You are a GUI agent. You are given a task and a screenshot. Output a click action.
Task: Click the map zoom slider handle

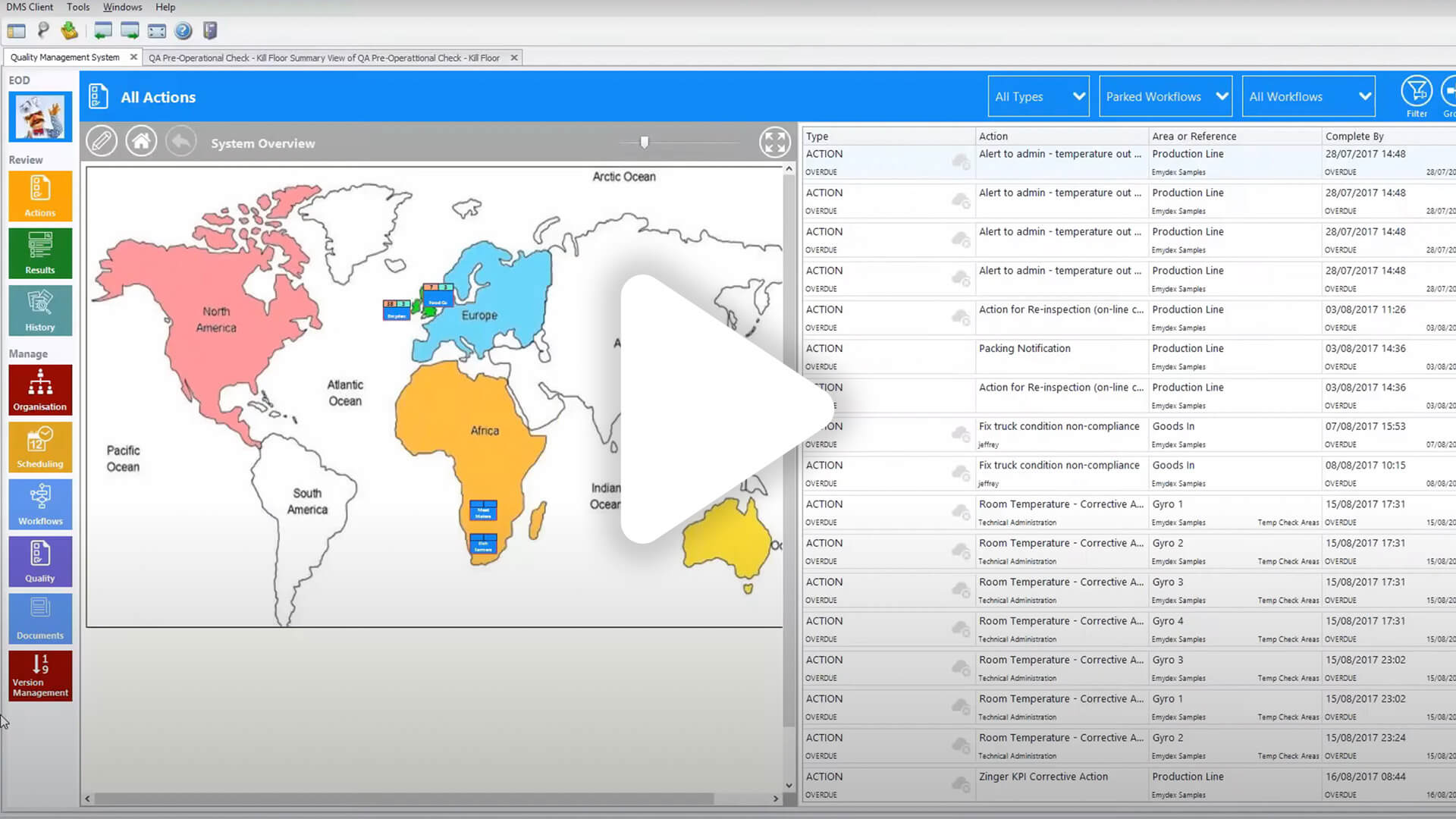[x=645, y=142]
